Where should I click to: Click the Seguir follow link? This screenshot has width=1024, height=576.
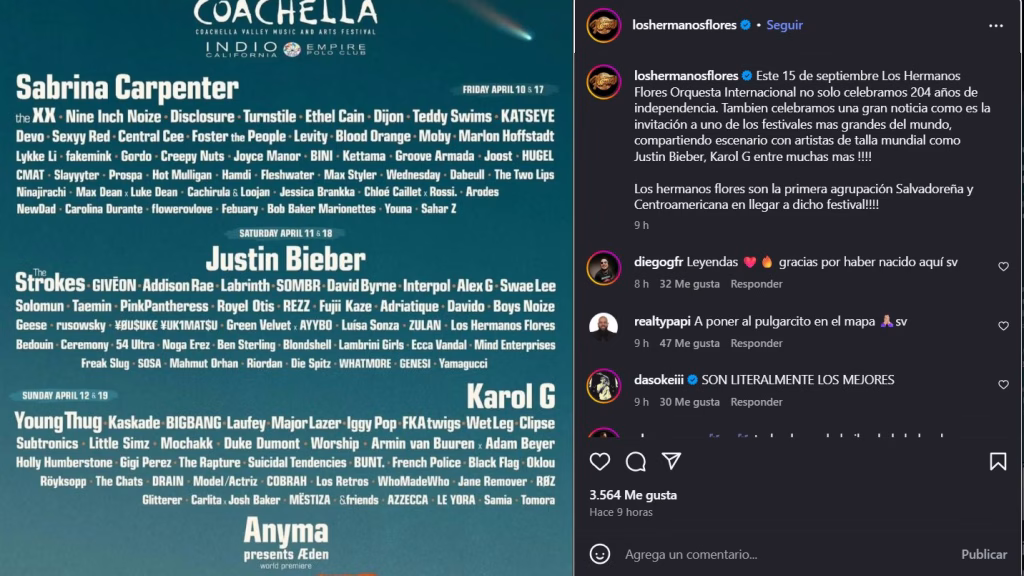784,25
